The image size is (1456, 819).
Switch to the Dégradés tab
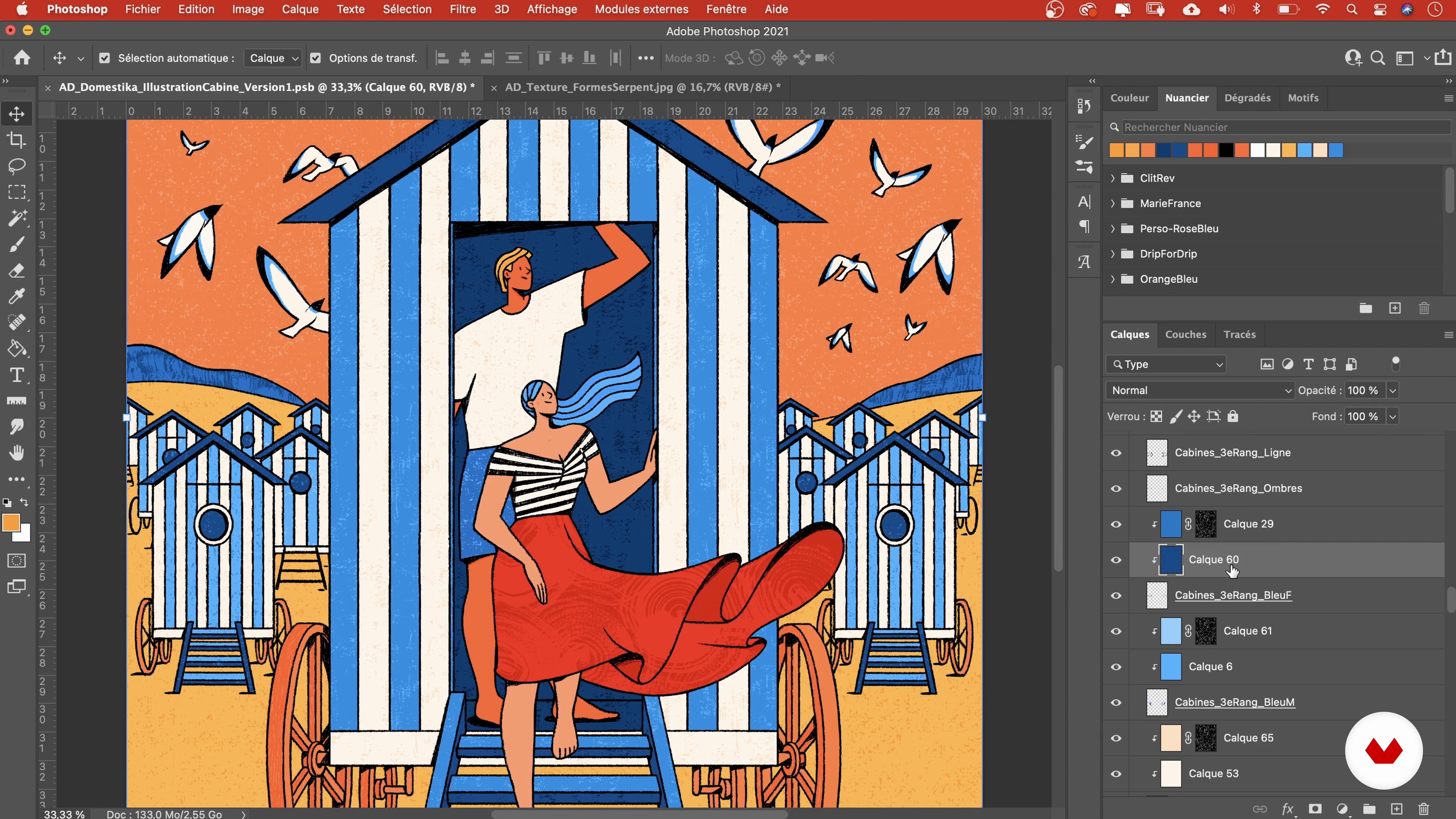1247,98
